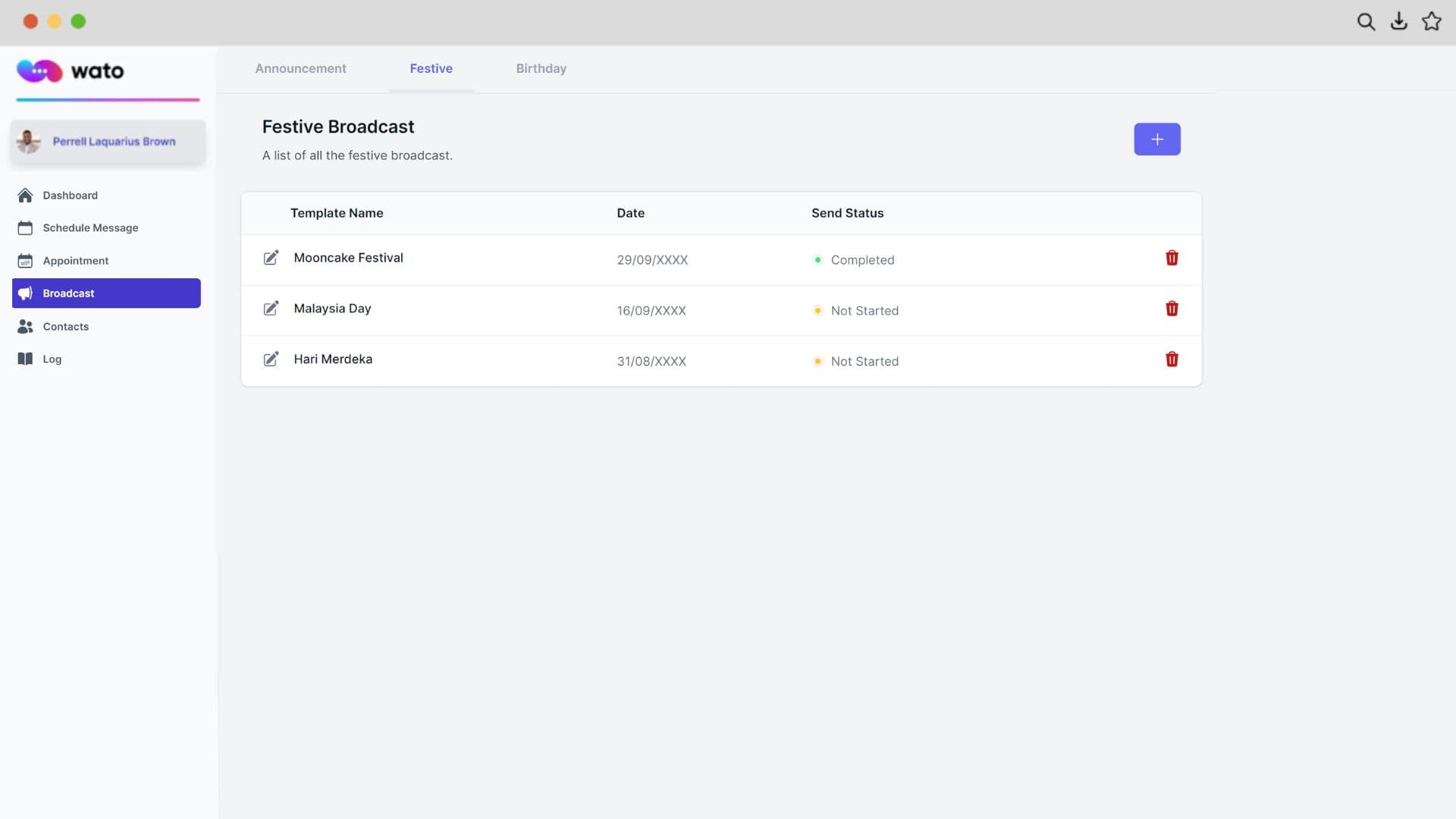
Task: Edit the Hari Merdeka template
Action: [271, 359]
